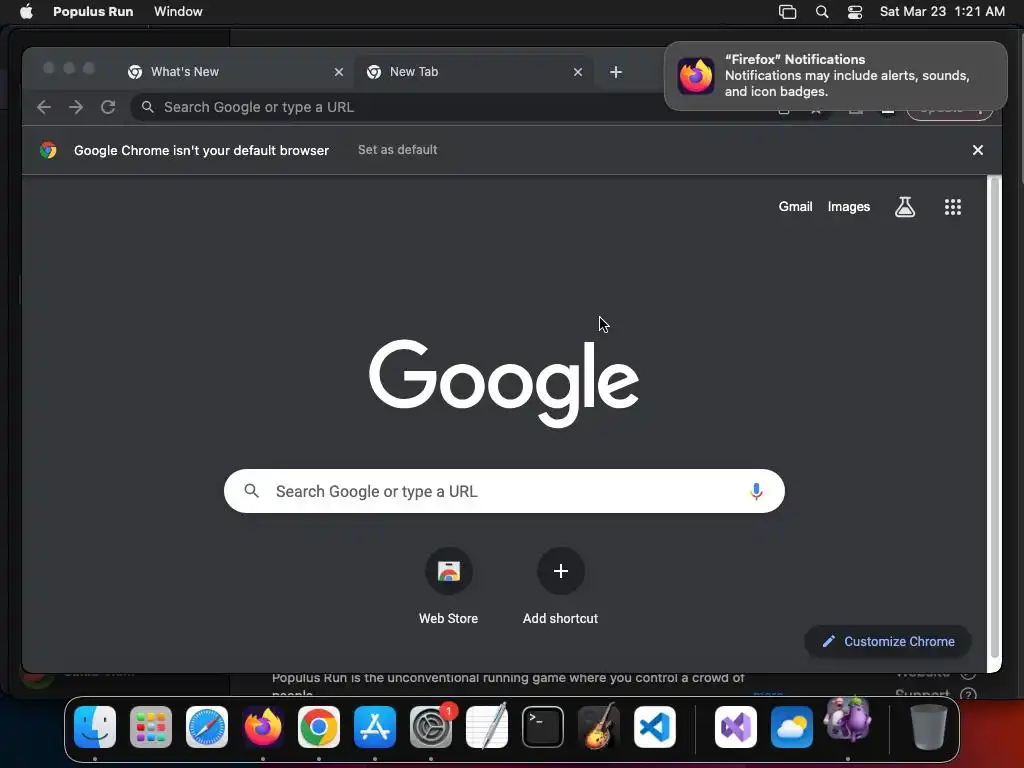Start voice search with microphone icon
1024x768 pixels.
[756, 491]
